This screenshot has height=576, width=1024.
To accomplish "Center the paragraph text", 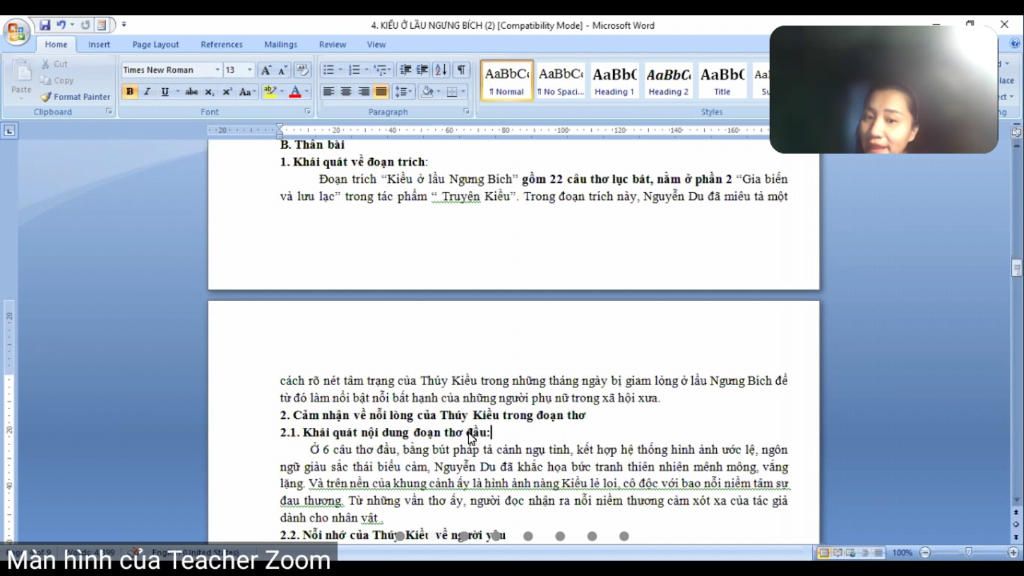I will point(345,91).
